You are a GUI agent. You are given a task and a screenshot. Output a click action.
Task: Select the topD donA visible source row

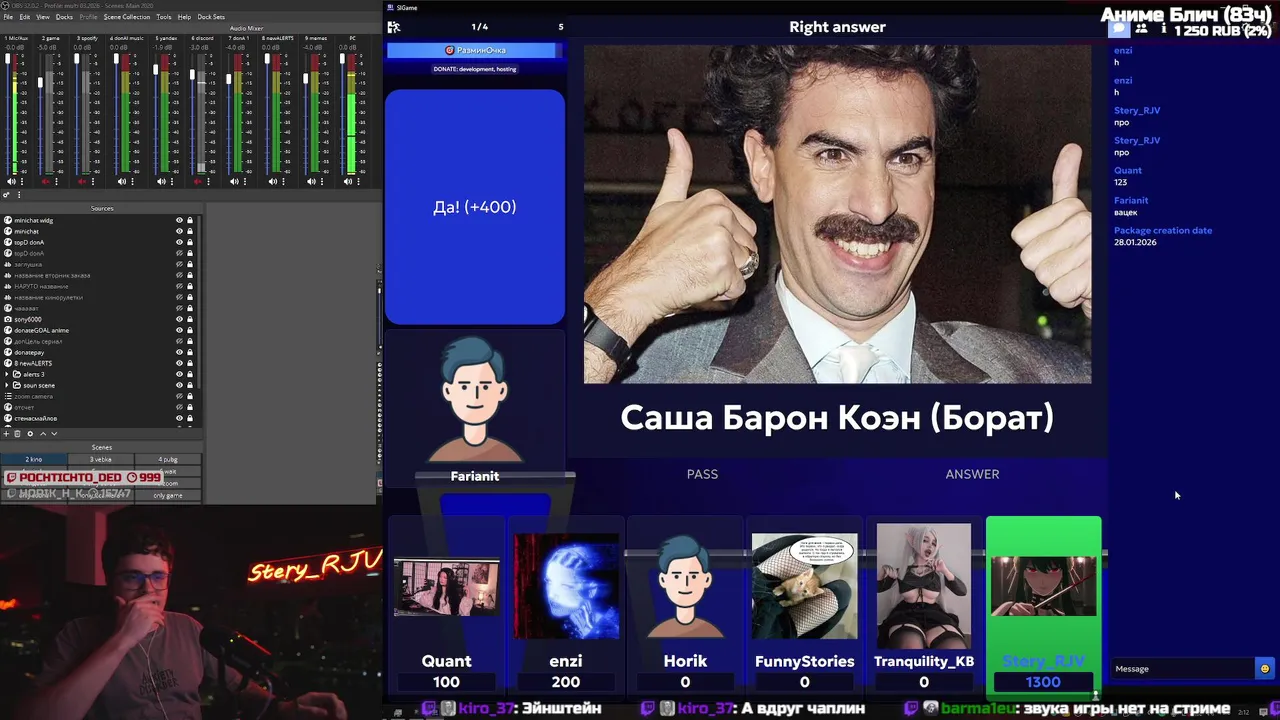point(100,242)
